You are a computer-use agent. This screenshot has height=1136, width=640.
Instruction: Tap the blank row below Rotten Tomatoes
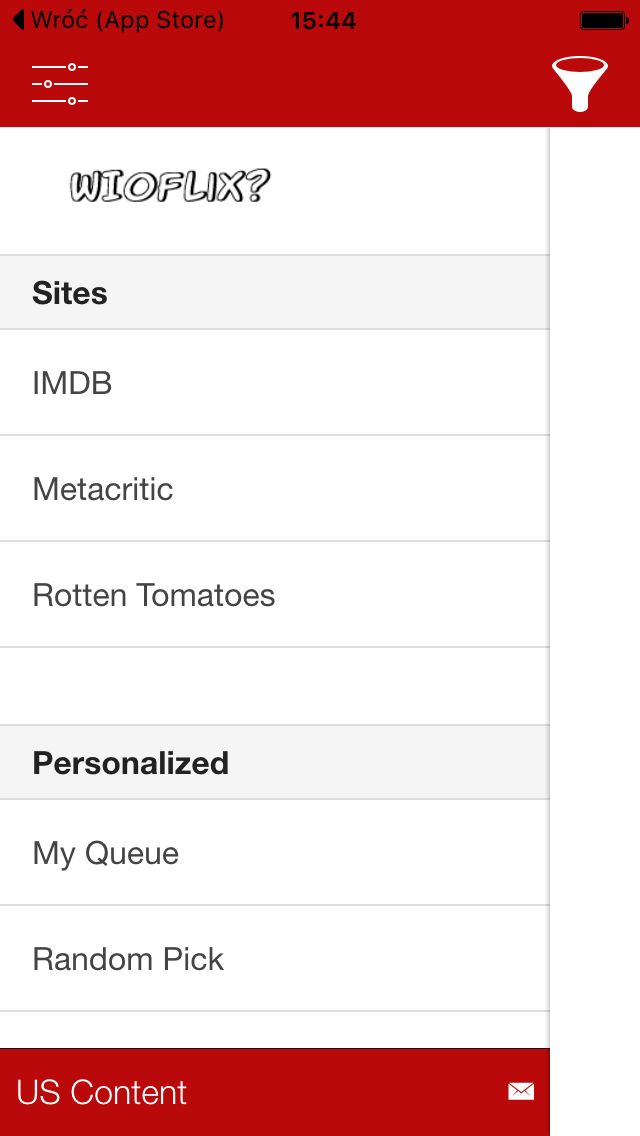coord(275,686)
